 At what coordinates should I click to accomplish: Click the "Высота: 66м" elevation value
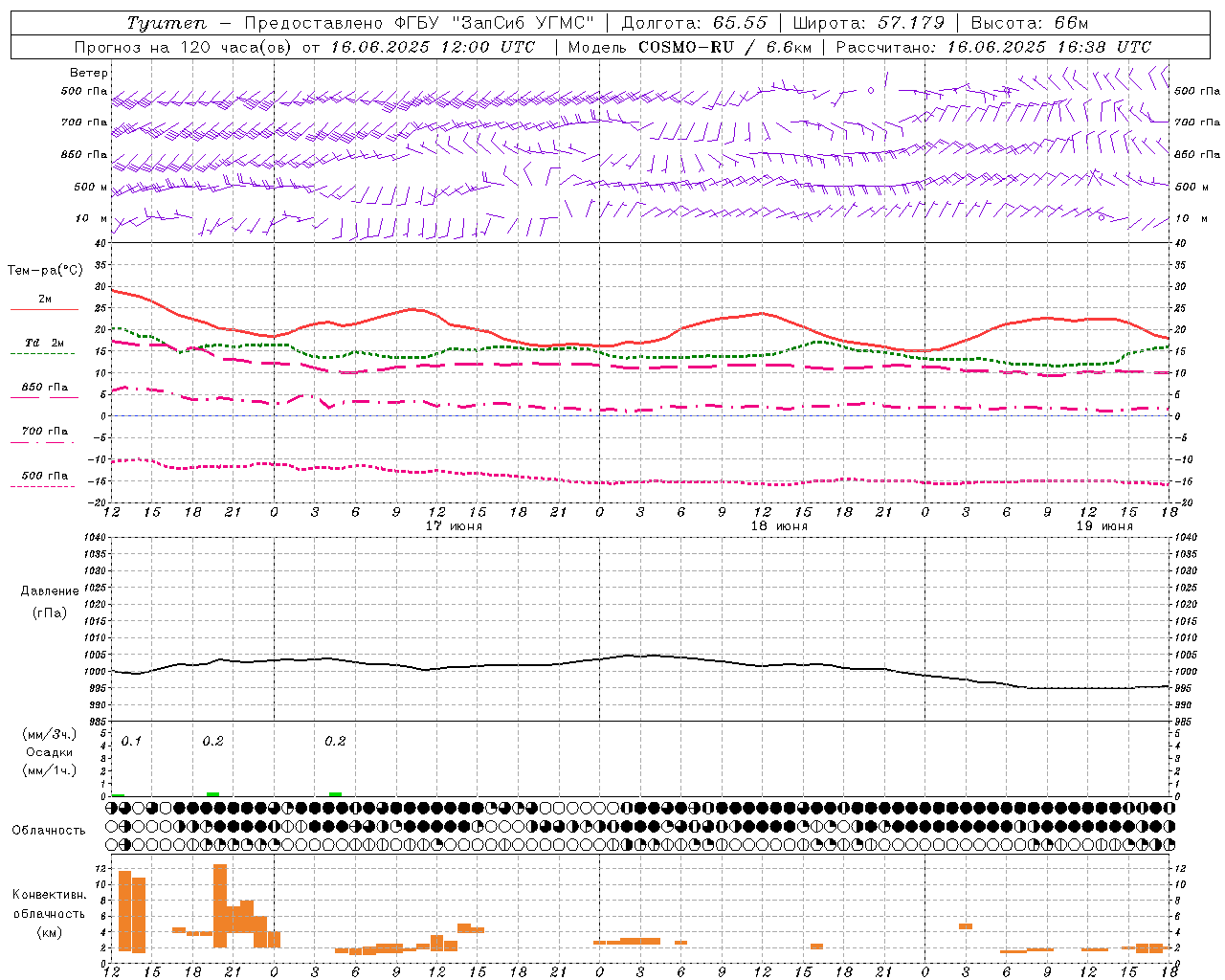(1030, 23)
